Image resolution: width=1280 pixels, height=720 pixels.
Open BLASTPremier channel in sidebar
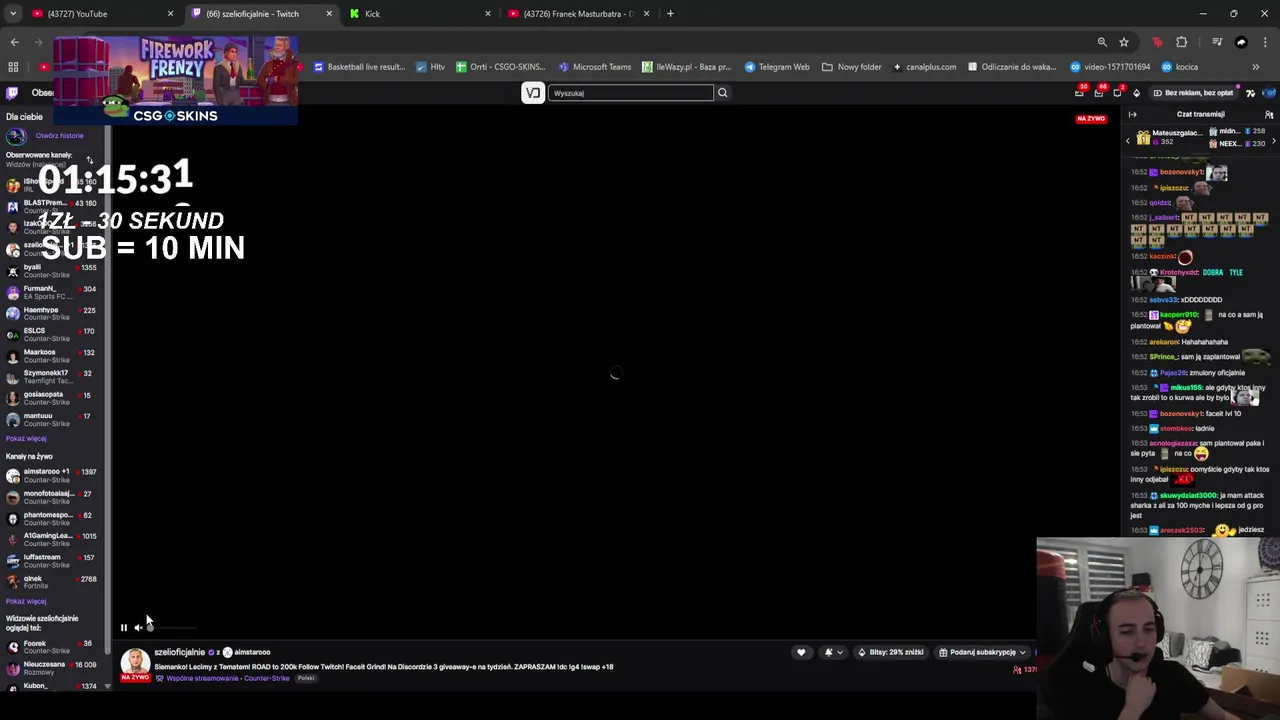click(x=52, y=207)
